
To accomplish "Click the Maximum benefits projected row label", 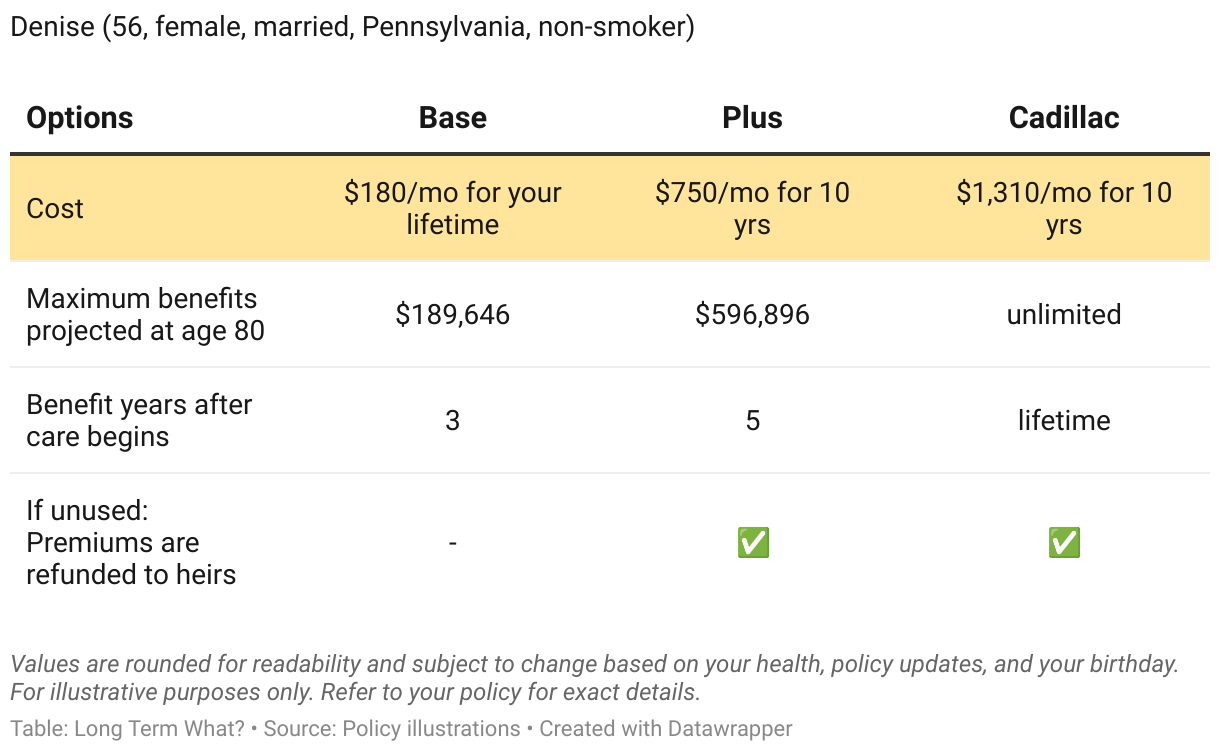I will [145, 314].
